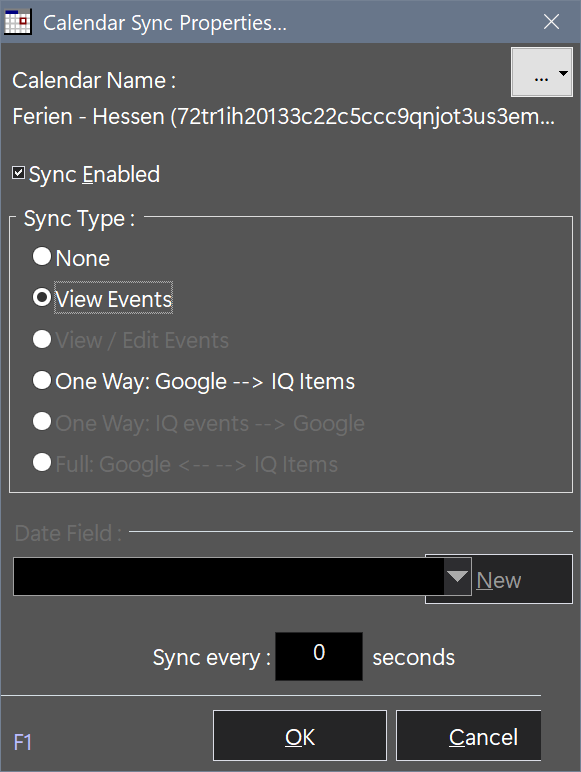The width and height of the screenshot is (581, 772).
Task: Select the View Events radio button
Action: (42, 297)
